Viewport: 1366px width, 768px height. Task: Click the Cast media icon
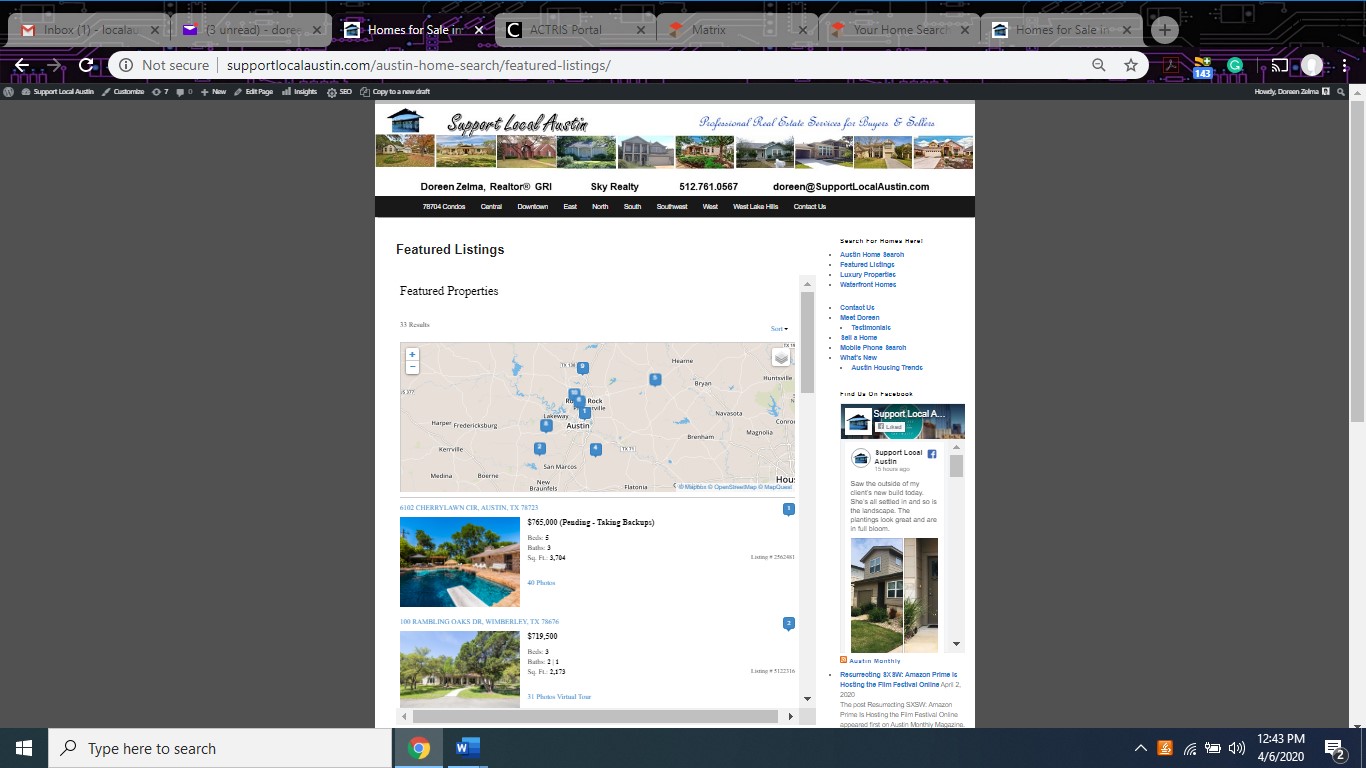(1279, 66)
